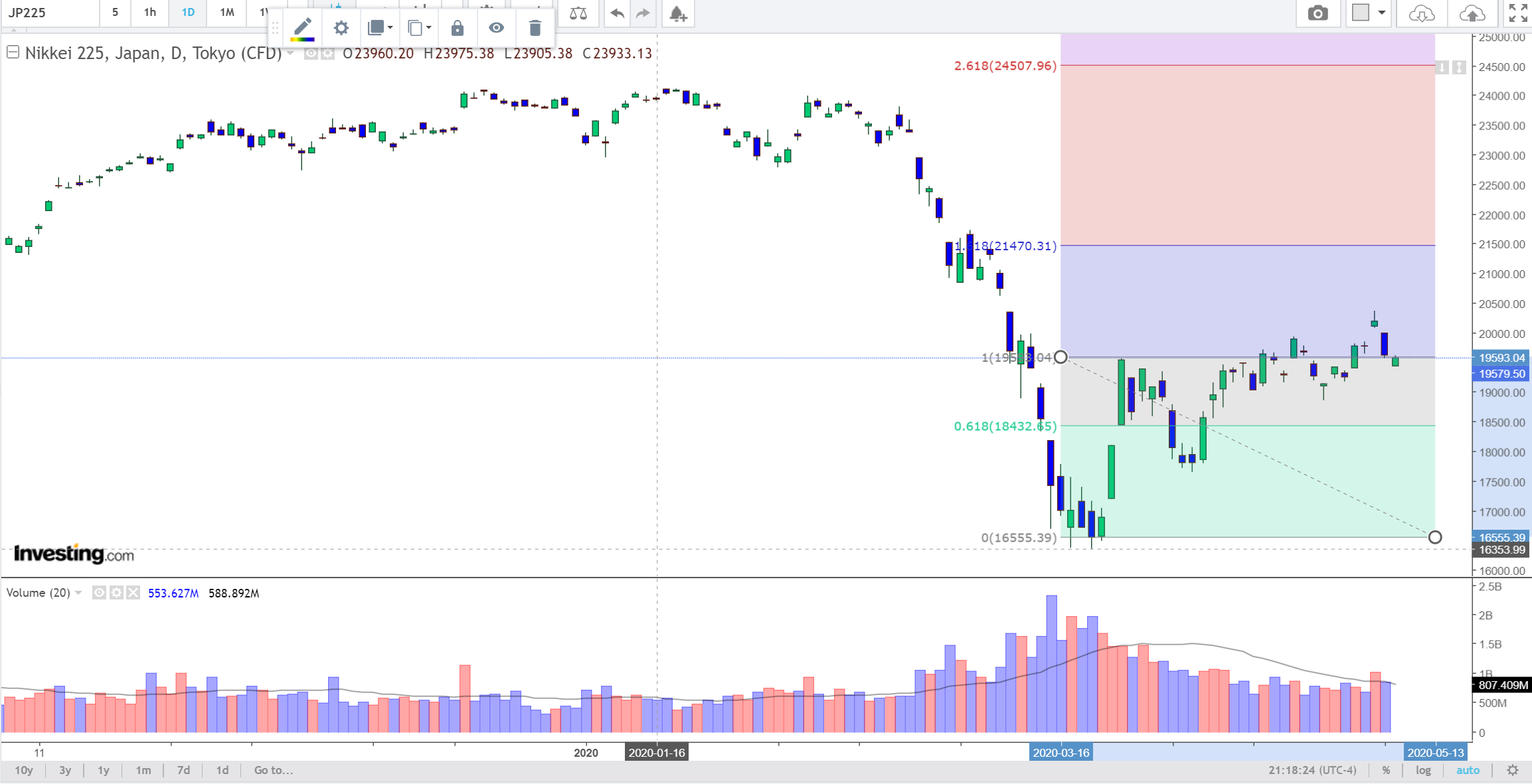Viewport: 1532px width, 784px height.
Task: Toggle drawing visibility with eye icon
Action: [496, 28]
